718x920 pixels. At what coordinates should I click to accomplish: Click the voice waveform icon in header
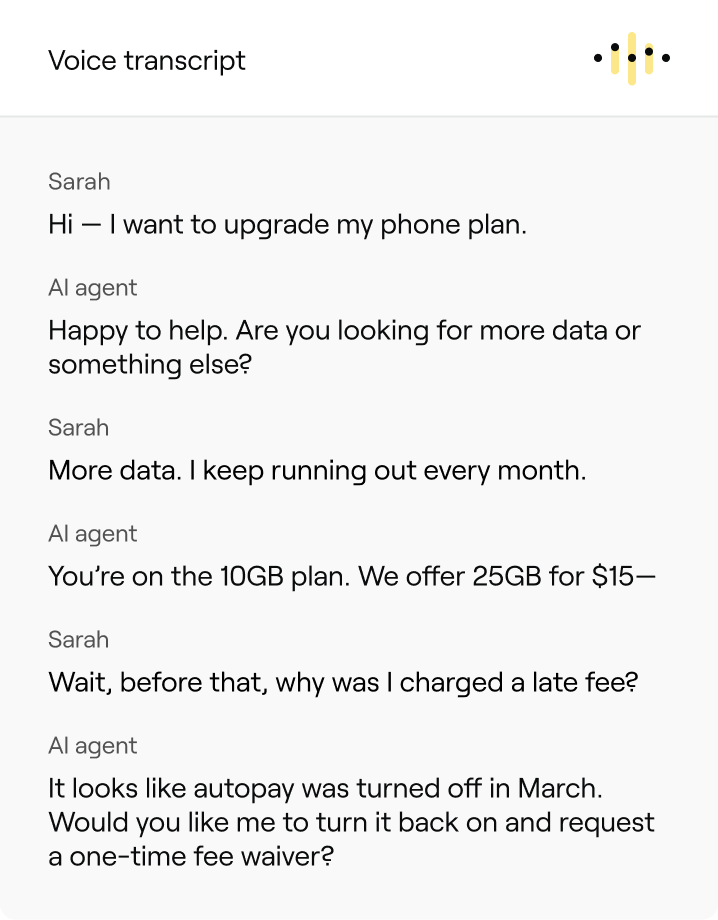click(632, 58)
